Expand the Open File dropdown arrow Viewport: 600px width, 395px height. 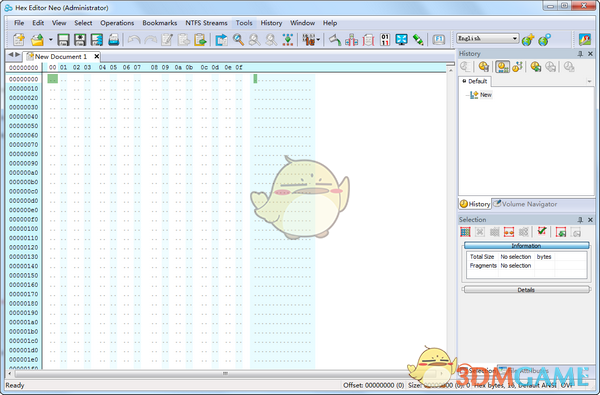click(x=50, y=39)
